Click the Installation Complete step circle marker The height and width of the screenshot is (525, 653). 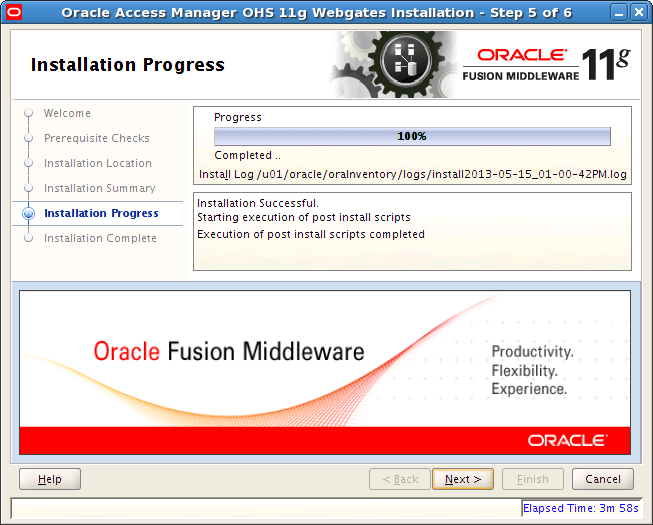(x=28, y=238)
